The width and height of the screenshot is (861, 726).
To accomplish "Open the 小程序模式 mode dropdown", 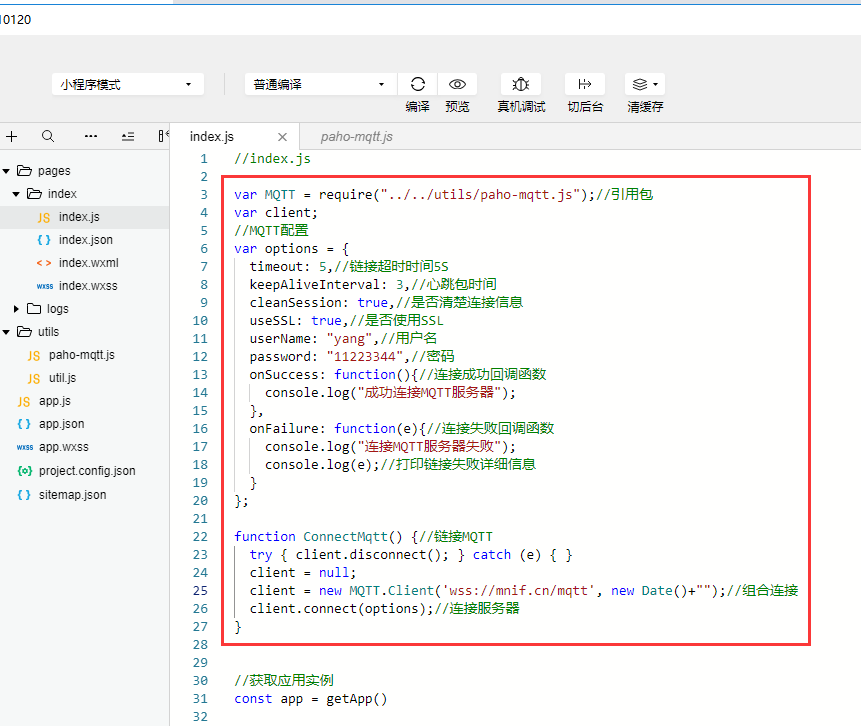I will click(x=128, y=85).
